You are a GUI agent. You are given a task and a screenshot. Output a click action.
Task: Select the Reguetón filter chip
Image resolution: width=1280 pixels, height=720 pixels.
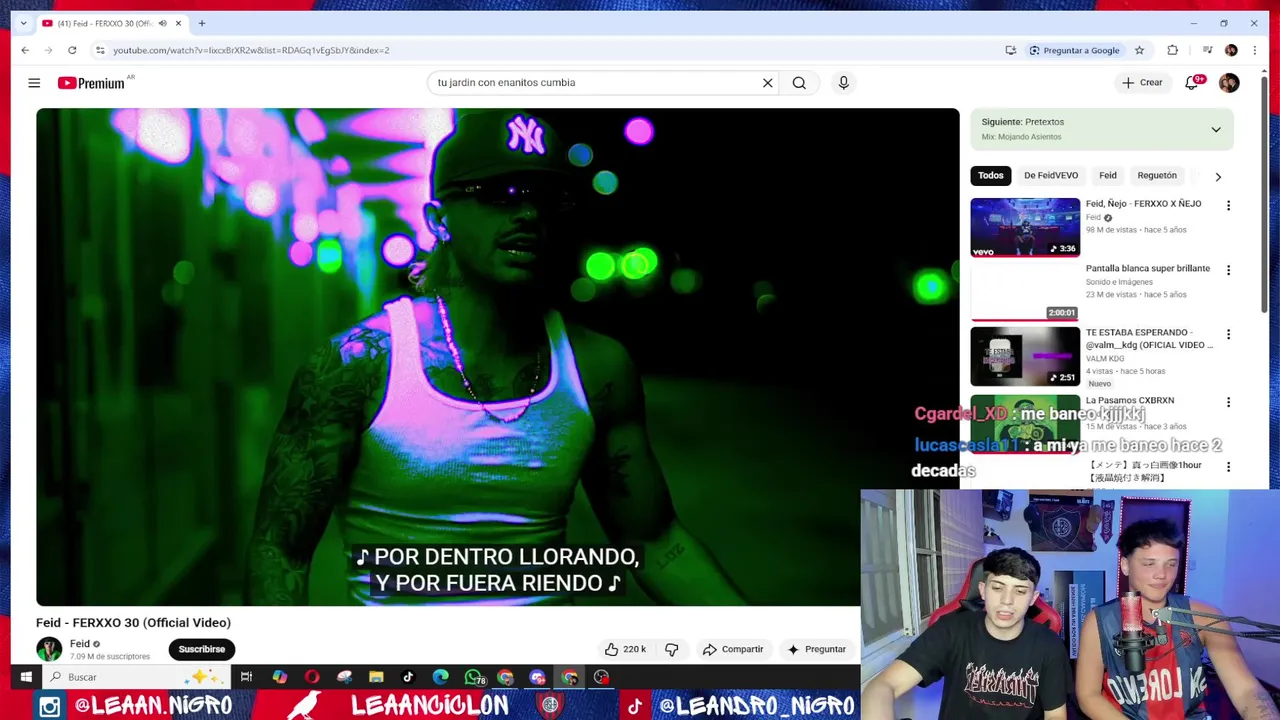coord(1156,176)
